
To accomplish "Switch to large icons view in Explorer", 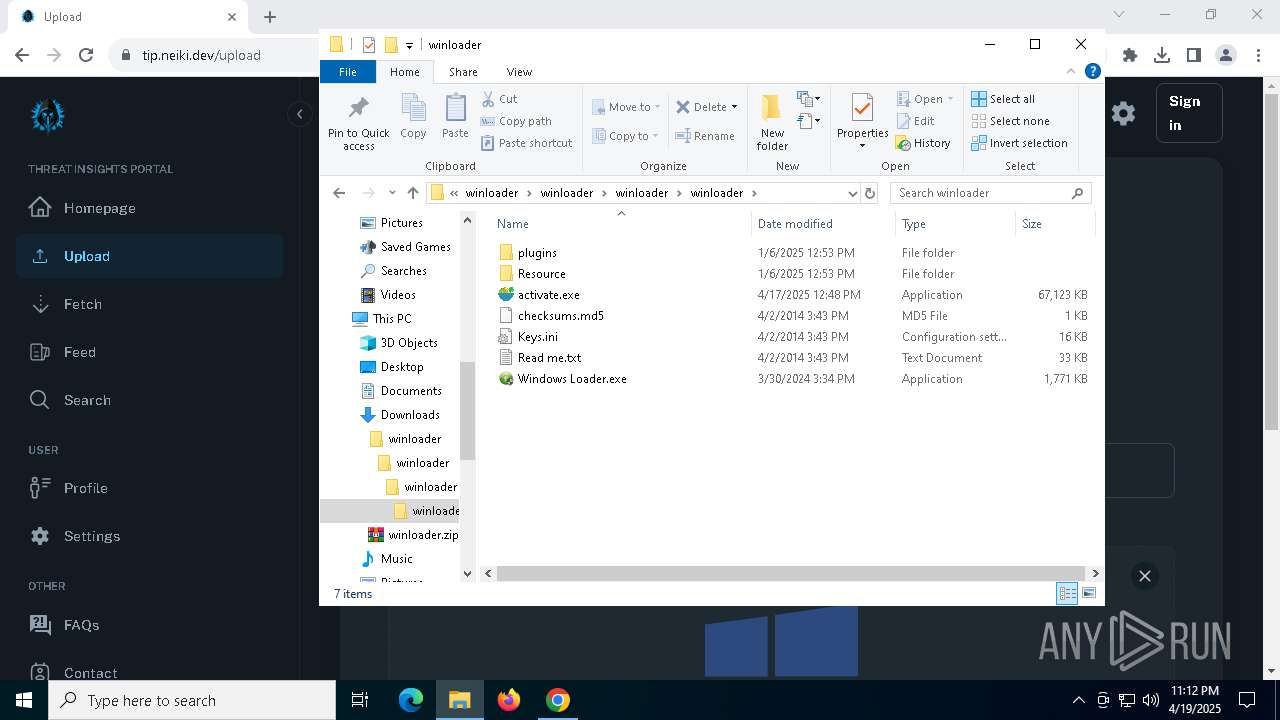I will coord(1089,593).
